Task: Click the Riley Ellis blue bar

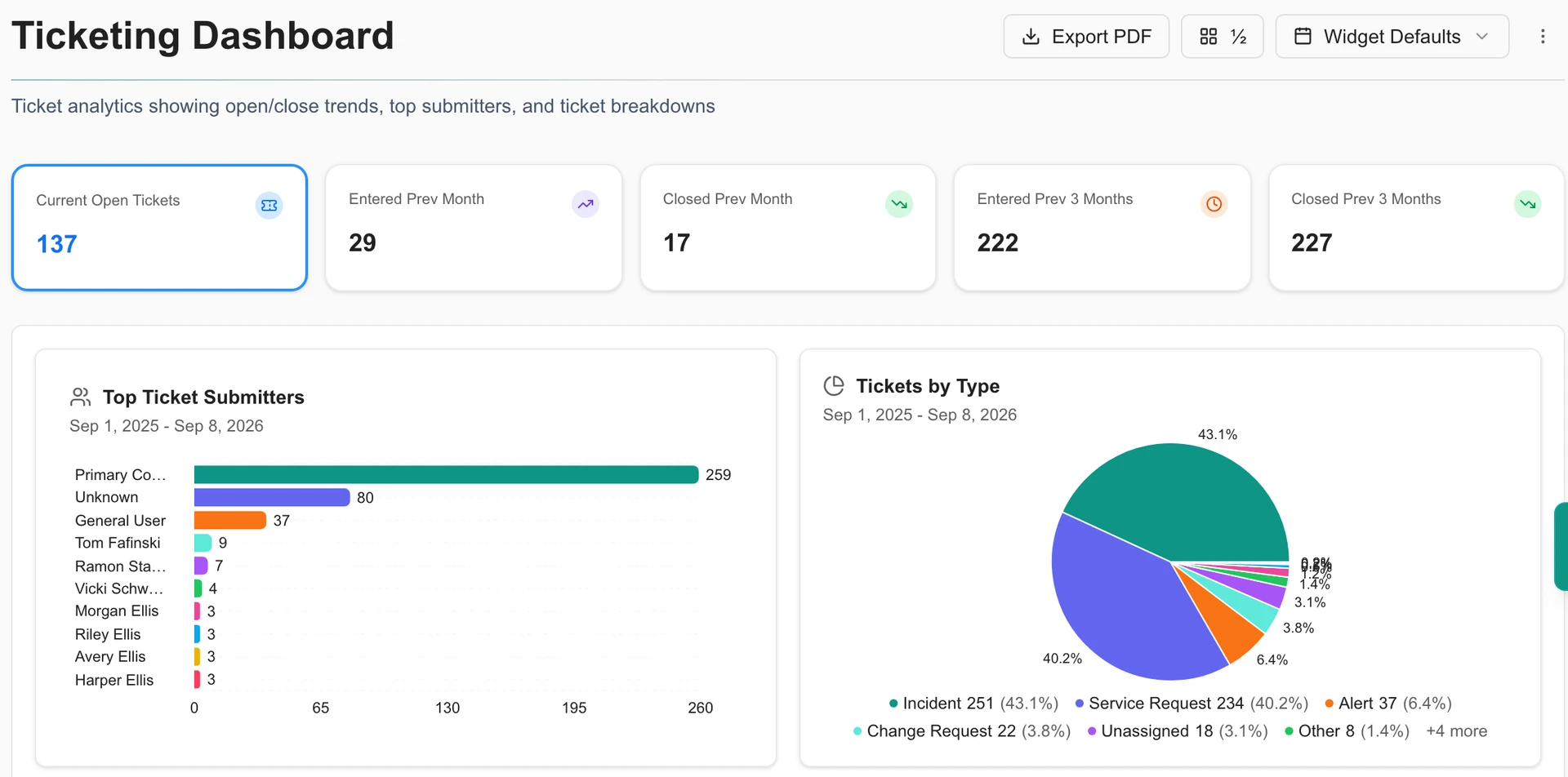Action: [x=197, y=634]
